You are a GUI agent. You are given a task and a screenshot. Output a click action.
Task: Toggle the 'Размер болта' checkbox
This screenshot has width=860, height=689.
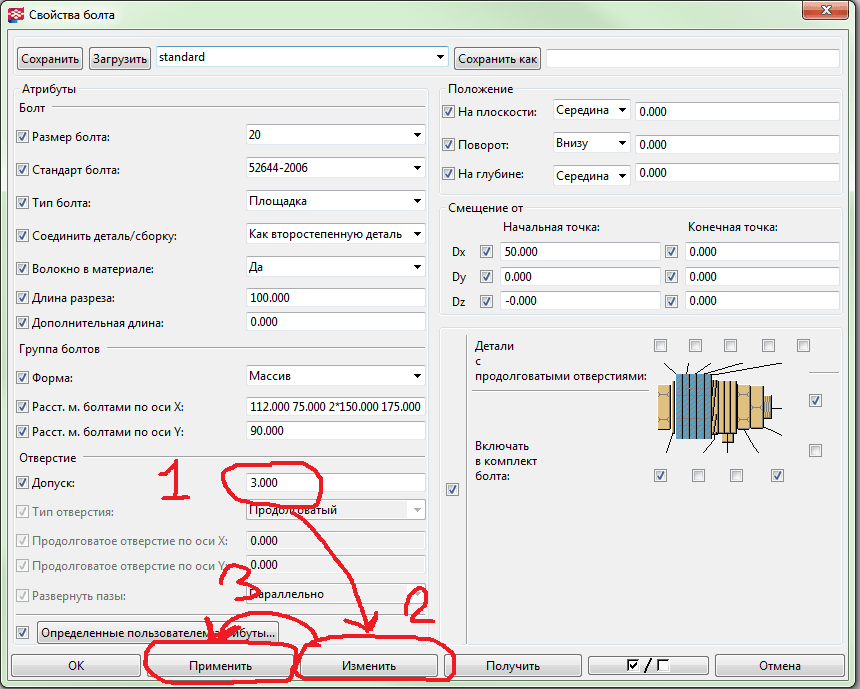click(x=23, y=137)
